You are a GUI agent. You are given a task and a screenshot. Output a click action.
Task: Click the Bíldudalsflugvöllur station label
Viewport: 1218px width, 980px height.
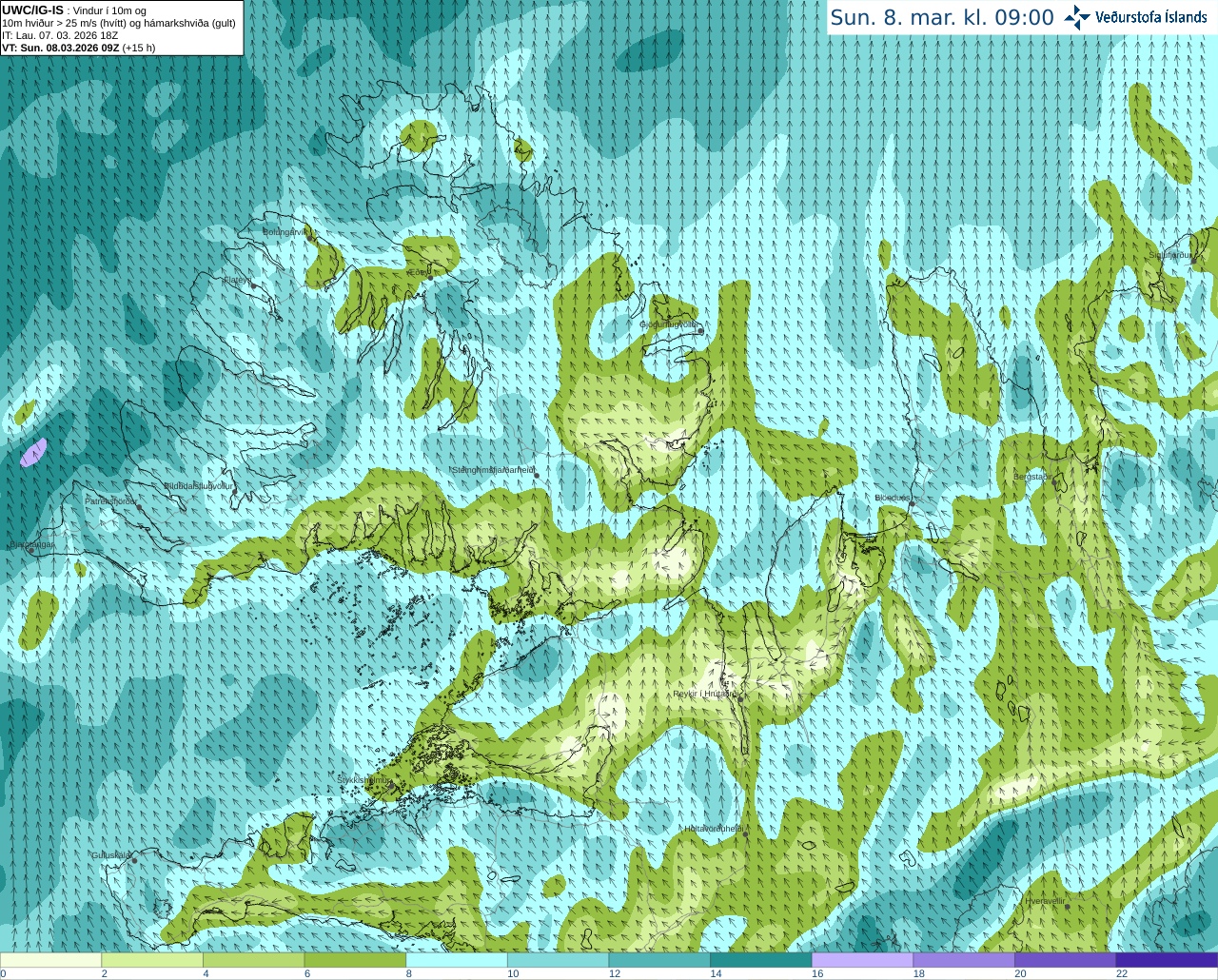198,485
